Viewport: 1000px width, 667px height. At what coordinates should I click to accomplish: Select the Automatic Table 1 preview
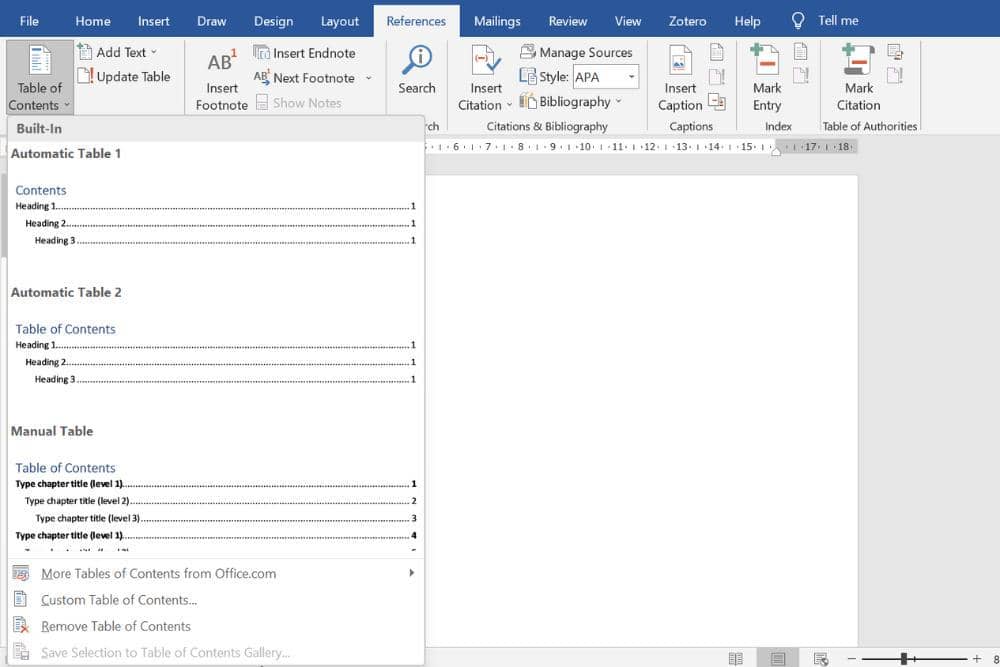[x=214, y=214]
